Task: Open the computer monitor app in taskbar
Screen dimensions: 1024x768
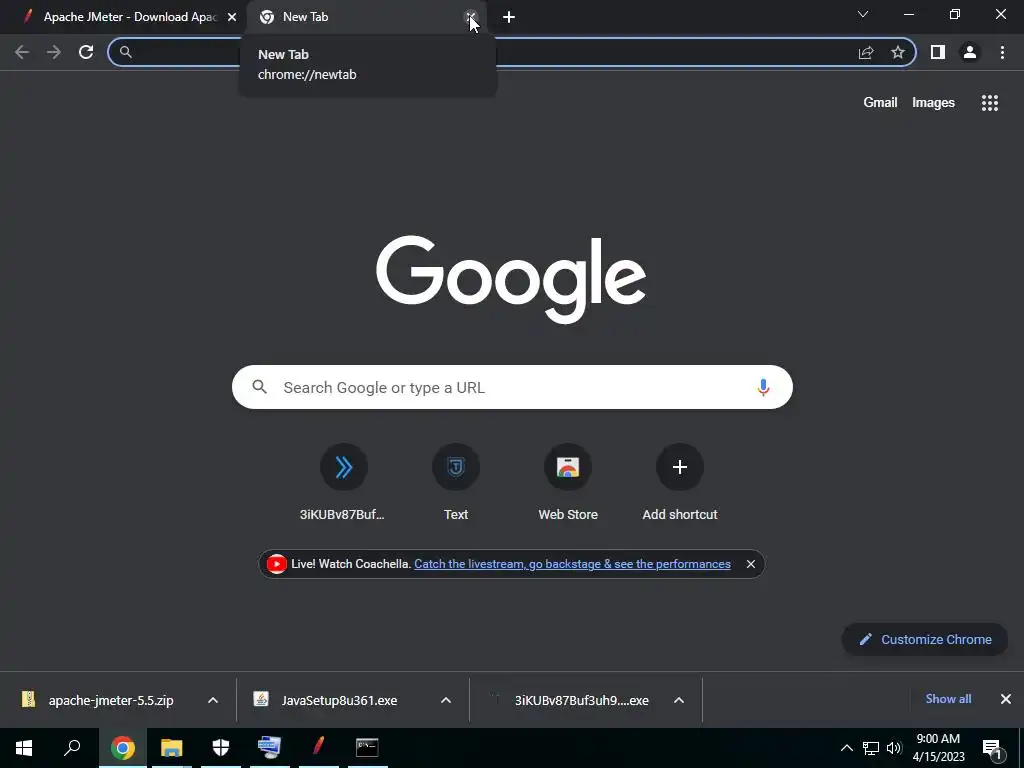Action: pos(269,748)
